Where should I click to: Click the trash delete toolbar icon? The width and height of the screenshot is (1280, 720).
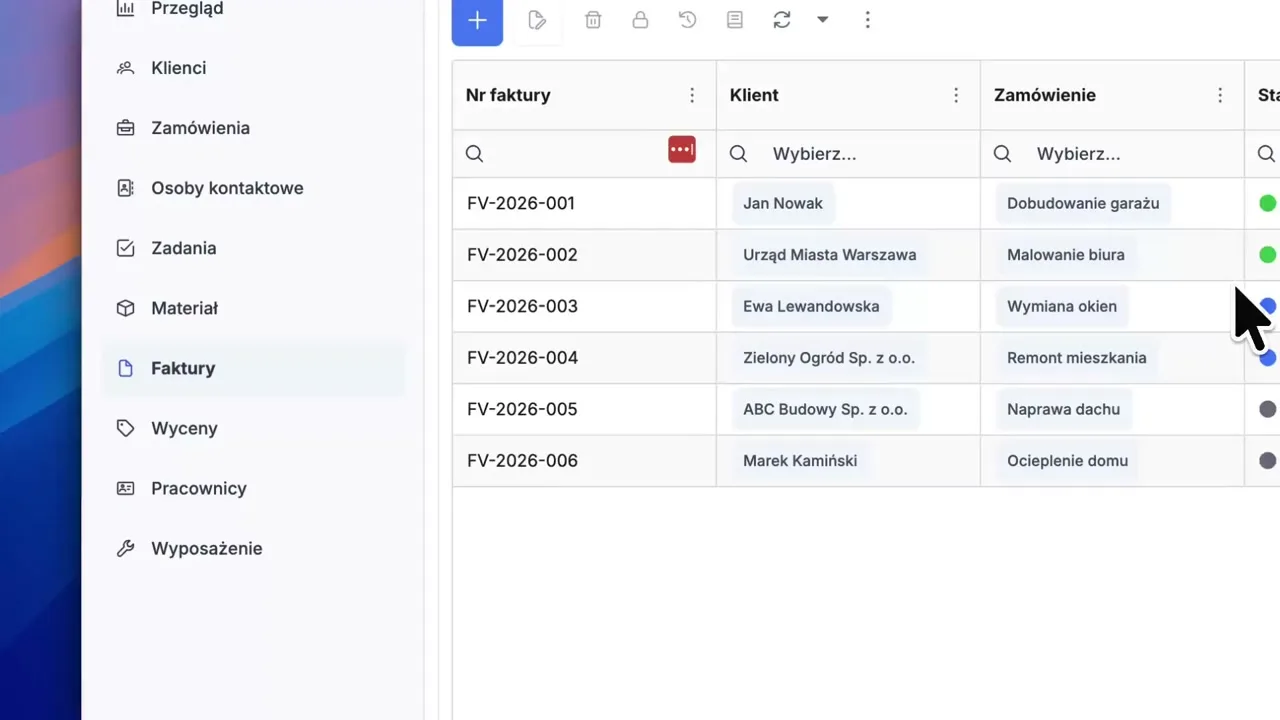click(593, 20)
